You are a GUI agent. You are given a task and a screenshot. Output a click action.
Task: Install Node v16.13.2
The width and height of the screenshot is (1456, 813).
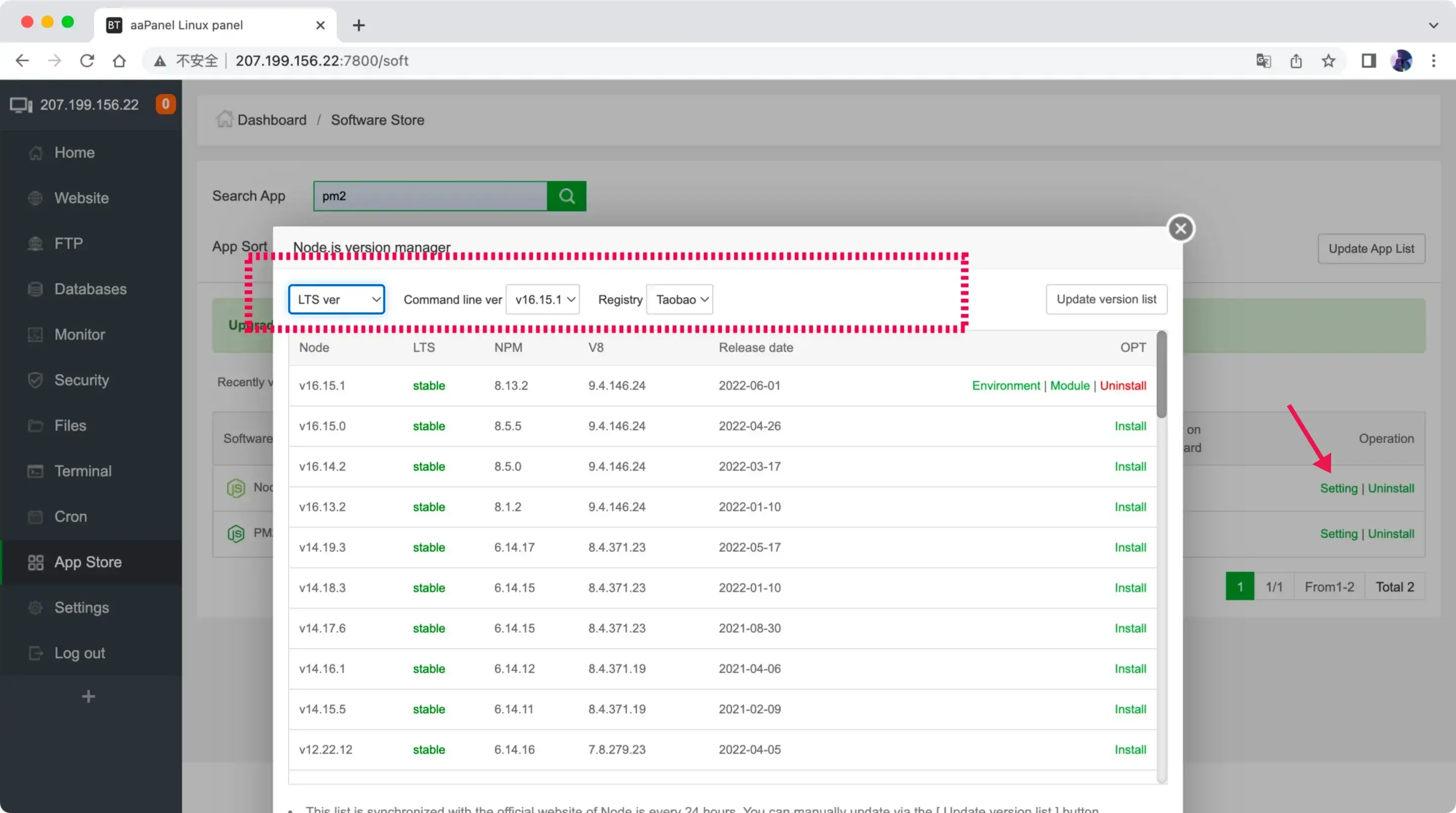[x=1130, y=507]
